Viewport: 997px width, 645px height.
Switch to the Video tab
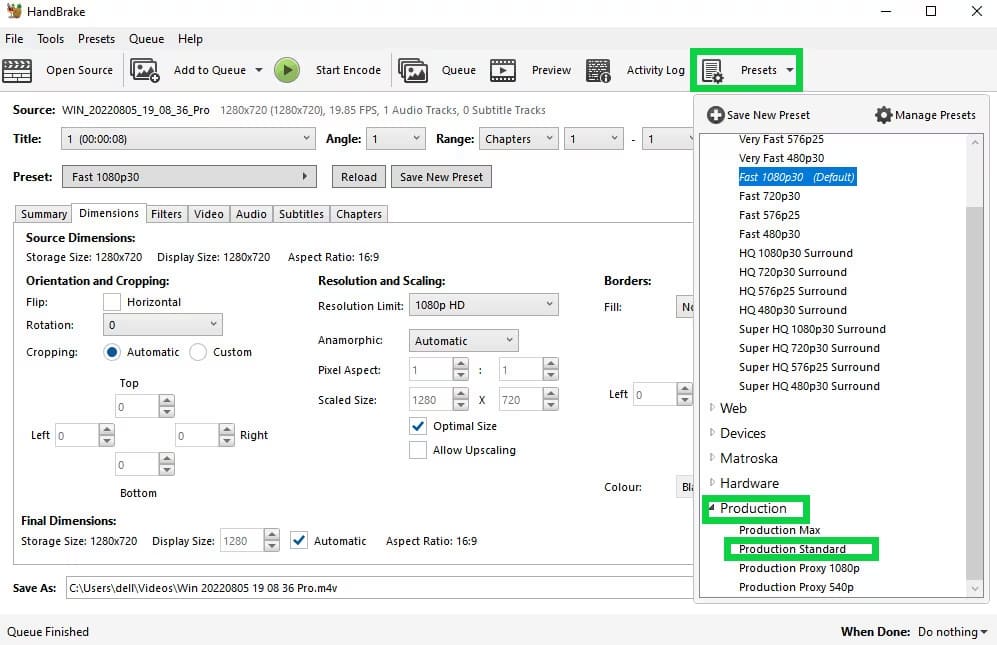click(209, 214)
